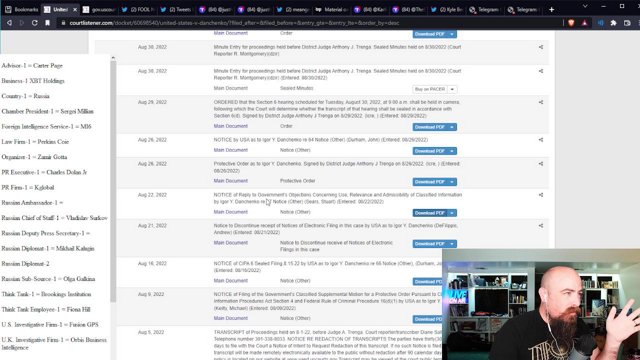Open the extensions puzzle-piece icon
The height and width of the screenshot is (360, 640).
click(613, 23)
